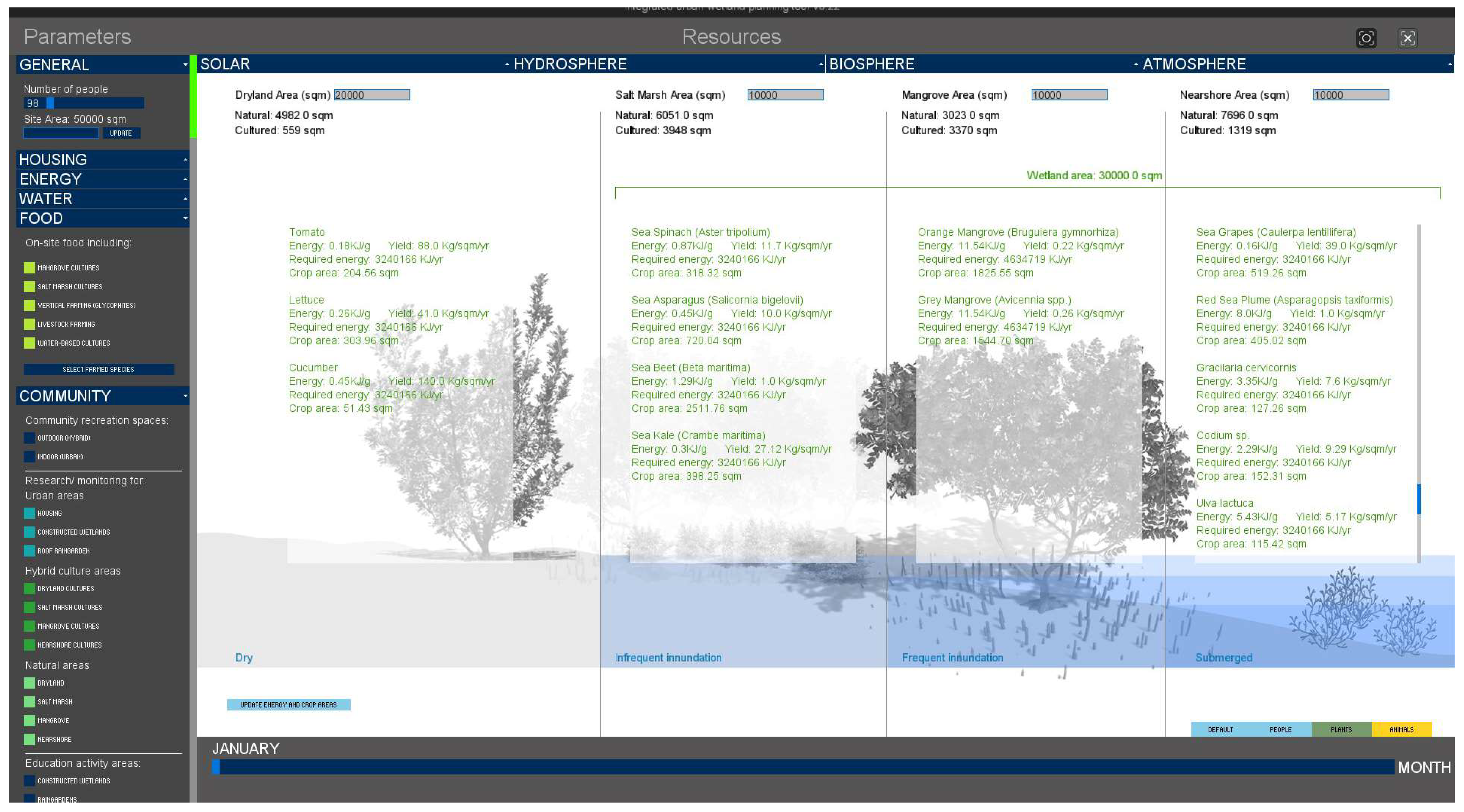Toggle Constructed Wetlands research checkbox
1464x812 pixels.
click(30, 532)
